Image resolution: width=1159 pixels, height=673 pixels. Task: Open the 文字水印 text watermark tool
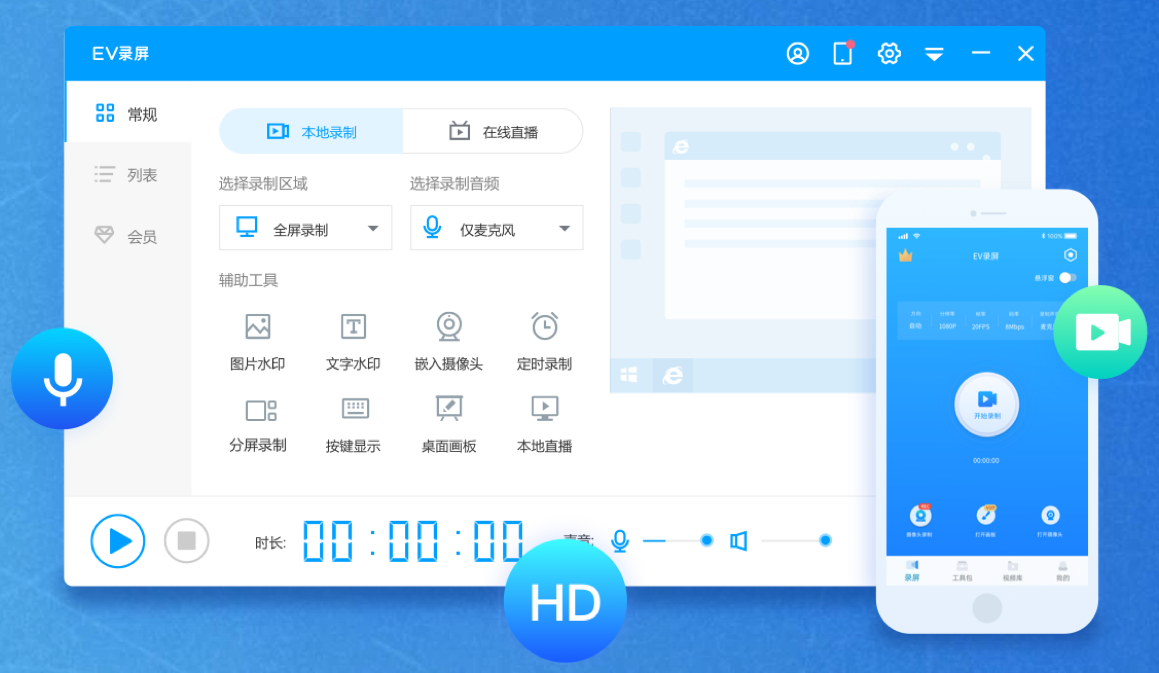point(353,342)
